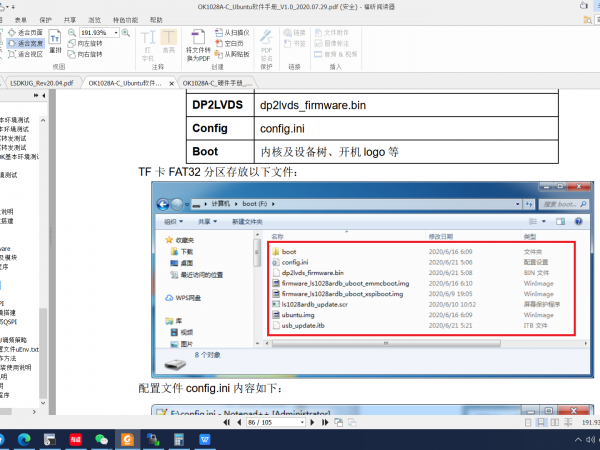Activate the 高亮 highlight tool

click(168, 47)
